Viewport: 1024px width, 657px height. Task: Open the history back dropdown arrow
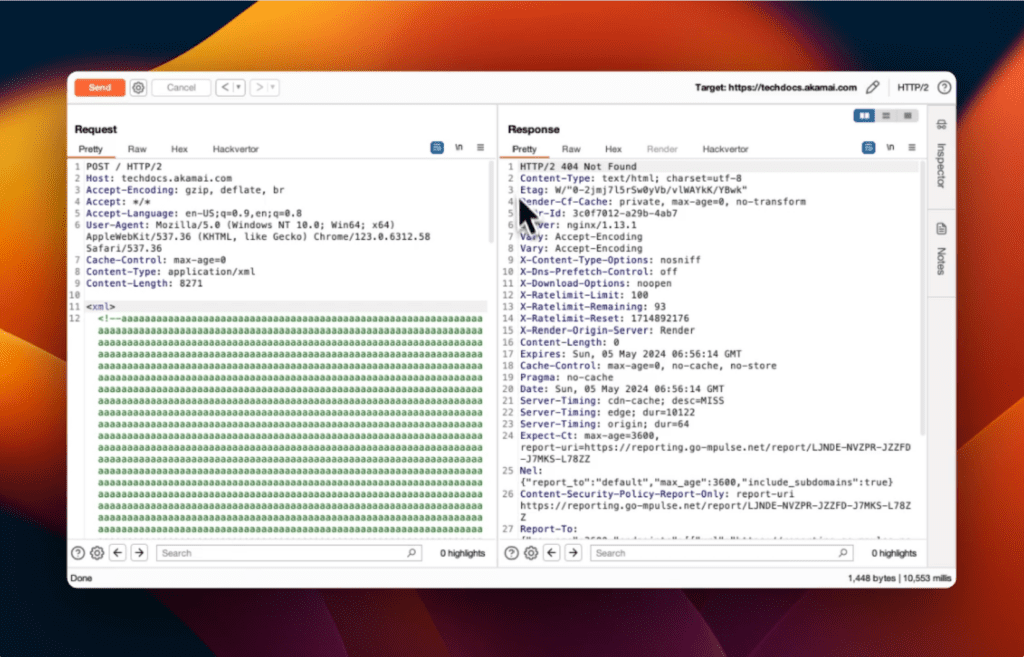[239, 88]
